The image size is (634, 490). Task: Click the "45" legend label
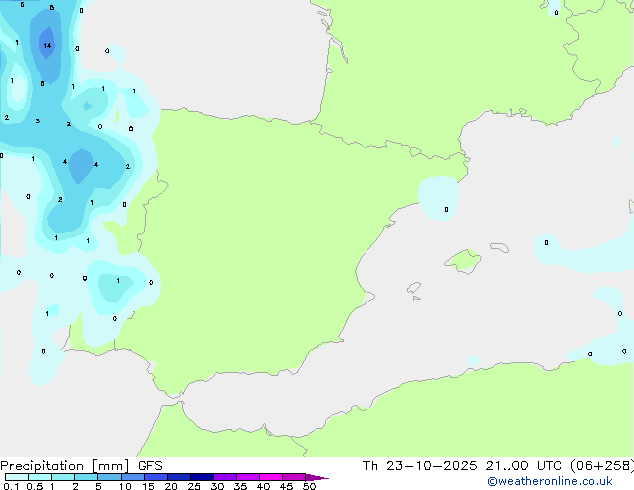(286, 486)
